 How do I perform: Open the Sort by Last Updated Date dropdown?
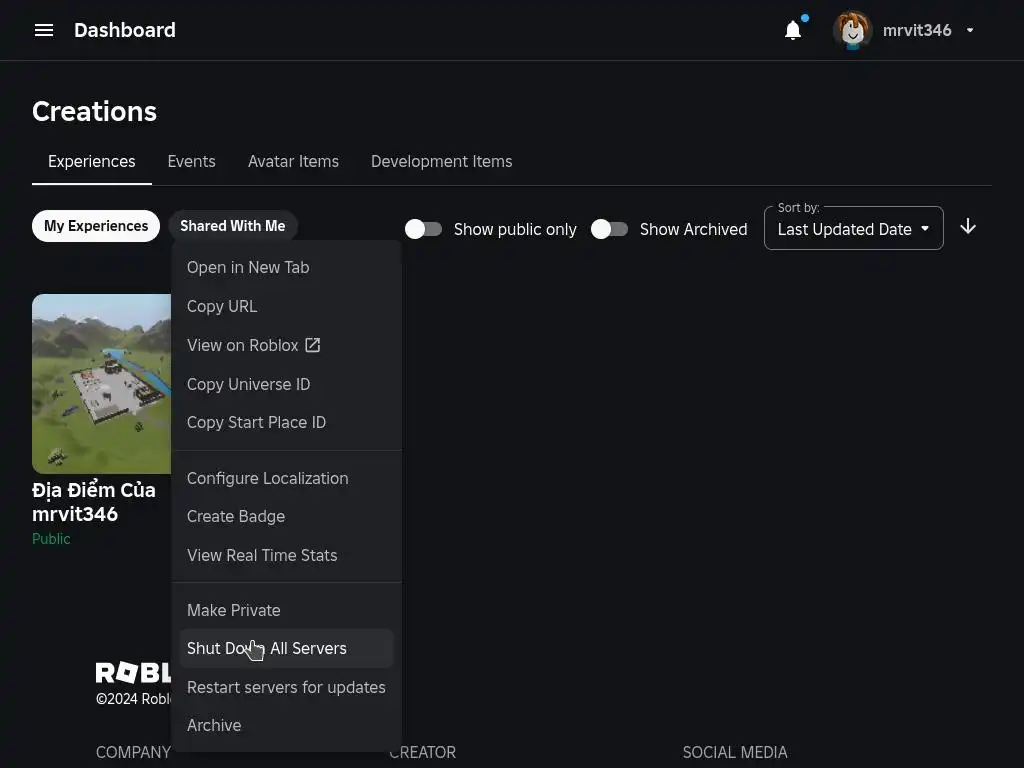pyautogui.click(x=854, y=229)
